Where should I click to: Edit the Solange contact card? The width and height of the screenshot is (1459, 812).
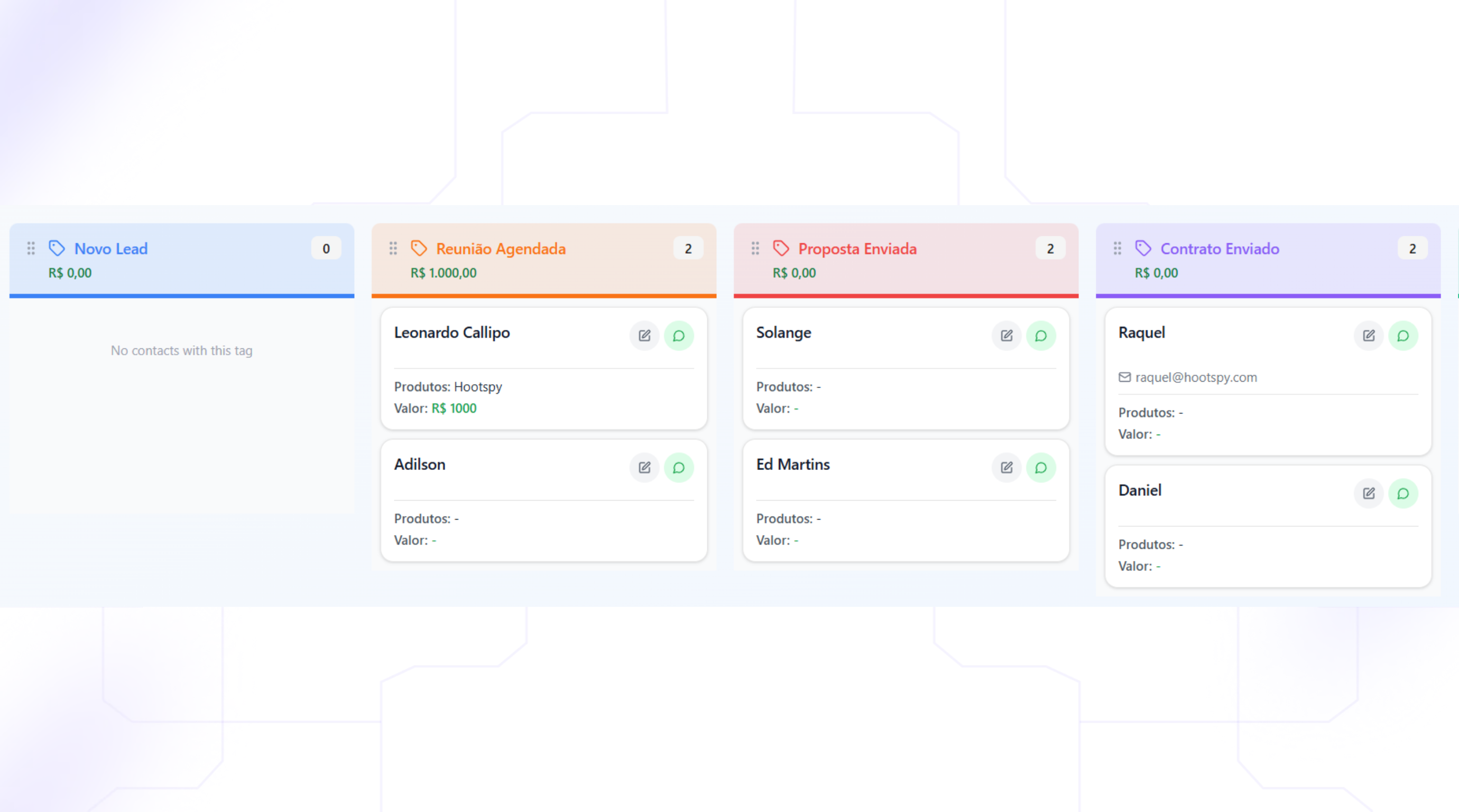coord(1006,336)
